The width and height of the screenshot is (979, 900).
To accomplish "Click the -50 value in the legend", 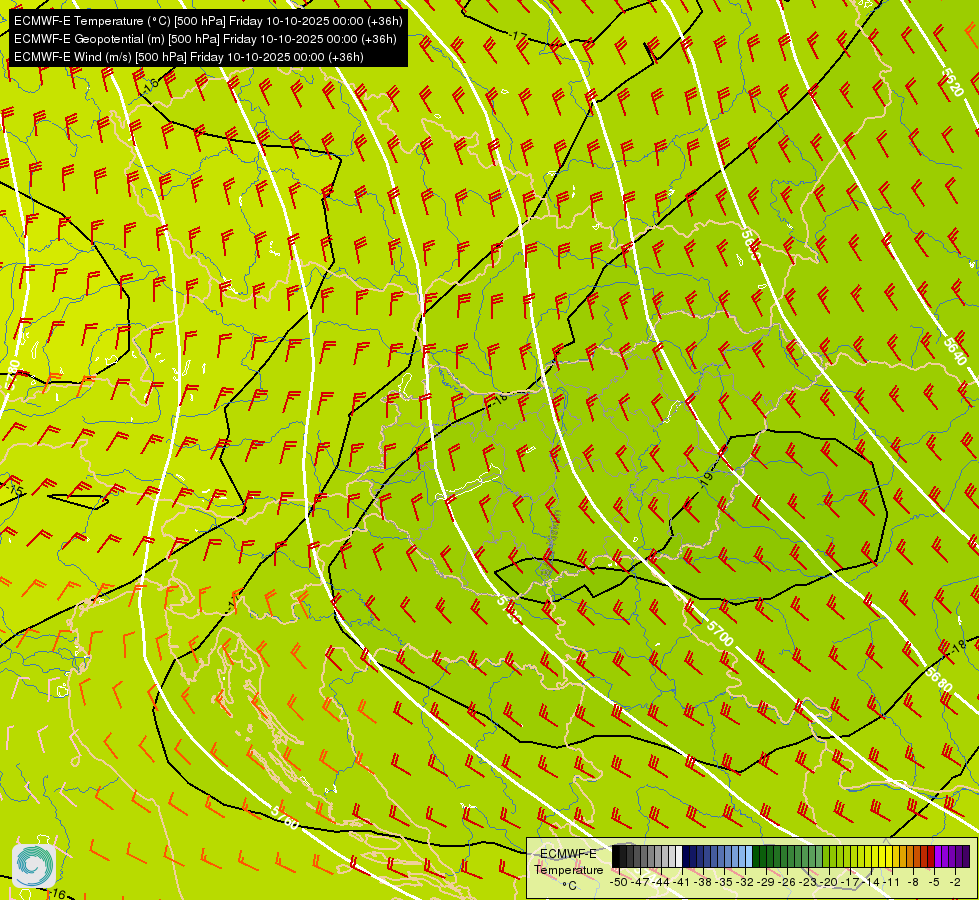I will pos(619,883).
